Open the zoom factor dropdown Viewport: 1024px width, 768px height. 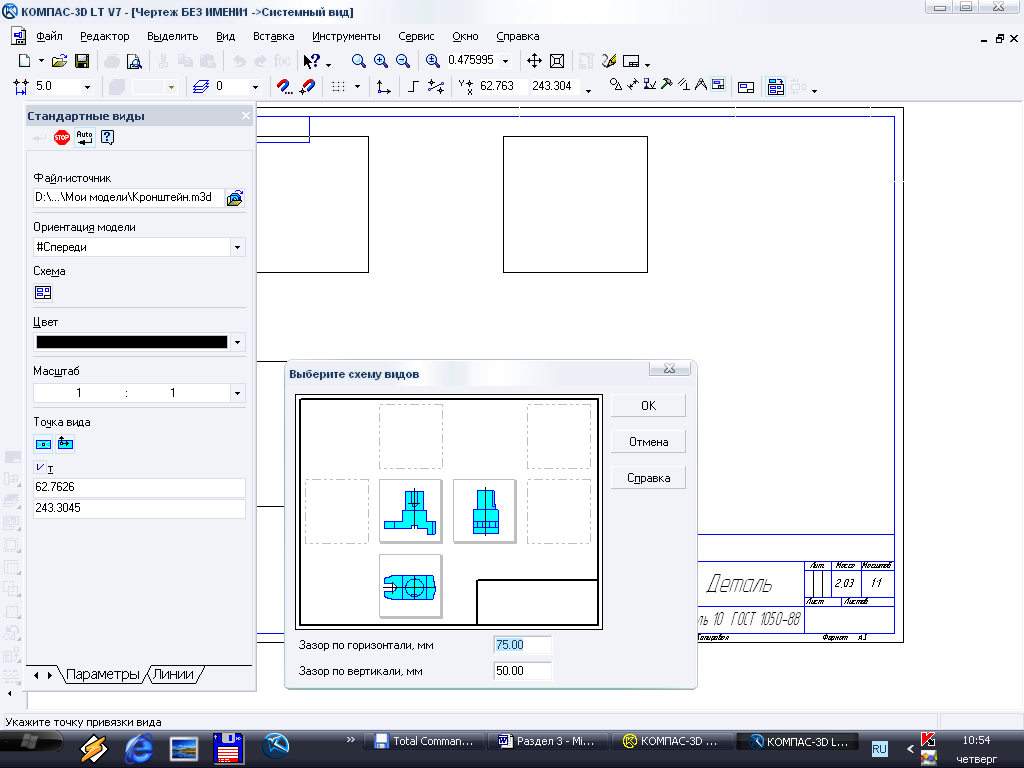pos(505,61)
